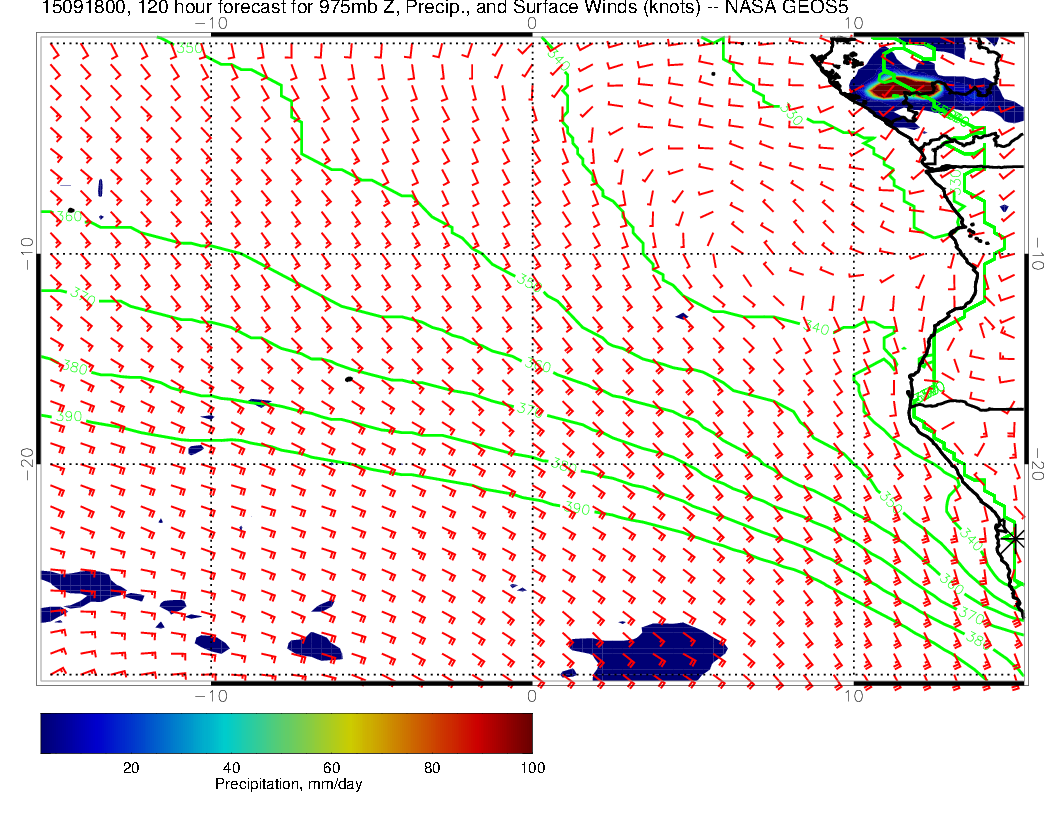Click the island dot beside the left-edge 360 label

[x=71, y=211]
